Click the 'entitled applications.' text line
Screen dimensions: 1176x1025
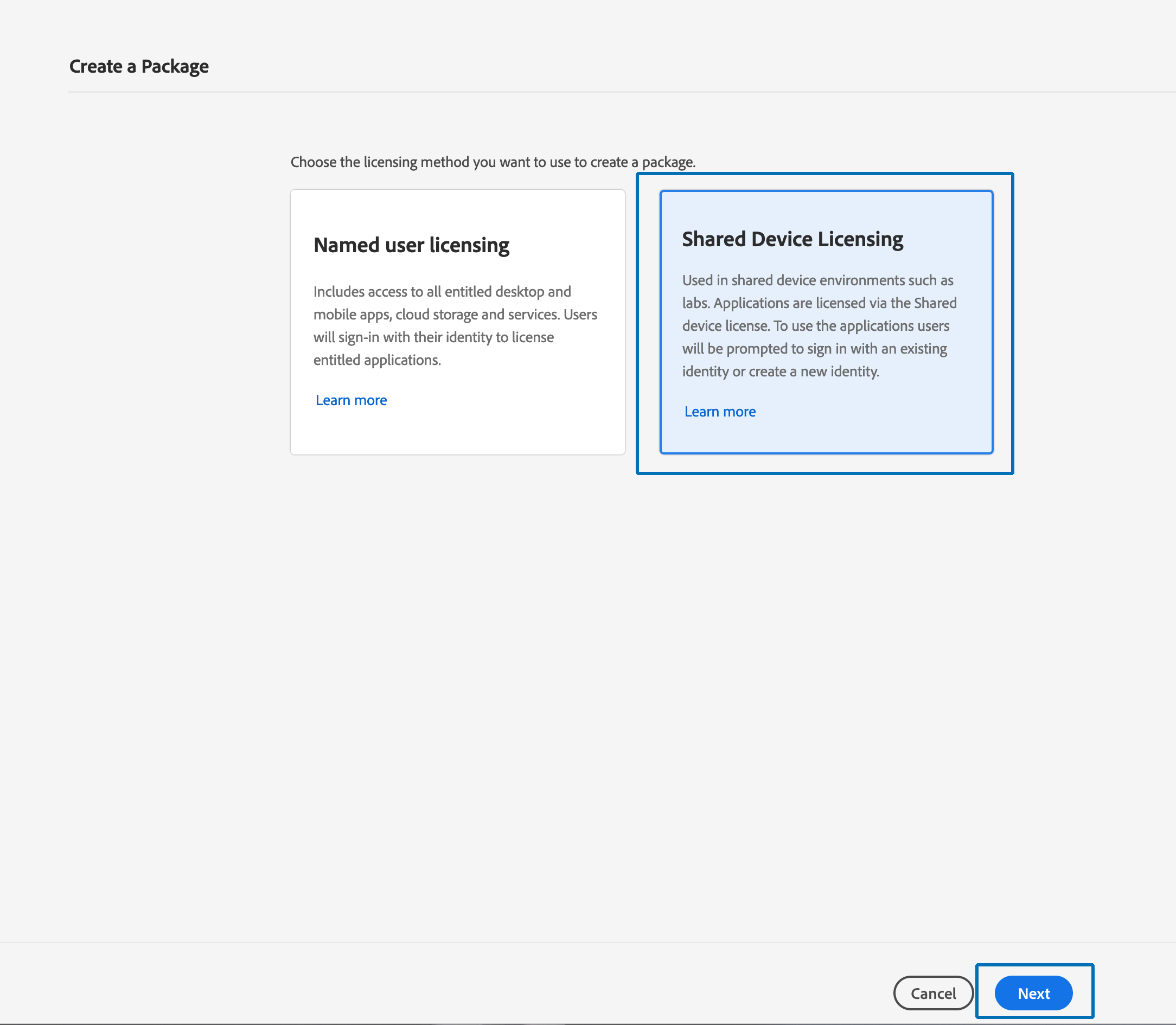pyautogui.click(x=377, y=360)
